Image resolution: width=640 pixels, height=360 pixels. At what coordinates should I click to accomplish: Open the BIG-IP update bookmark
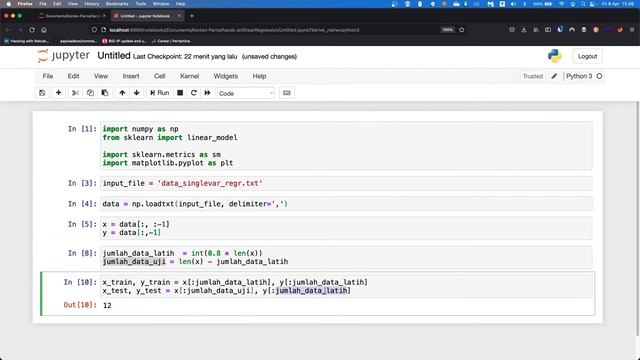coord(124,41)
